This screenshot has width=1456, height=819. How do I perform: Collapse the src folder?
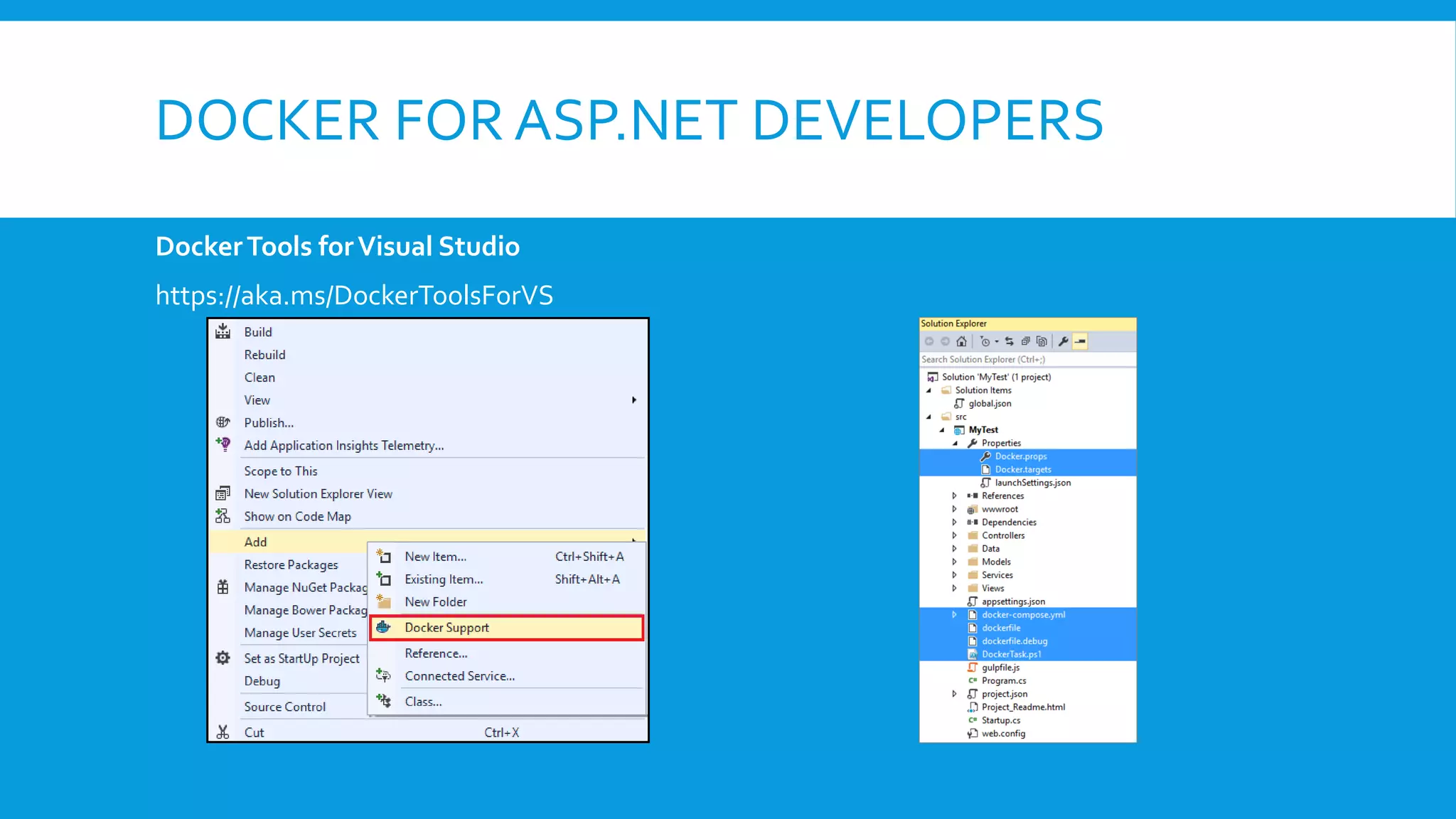[928, 417]
